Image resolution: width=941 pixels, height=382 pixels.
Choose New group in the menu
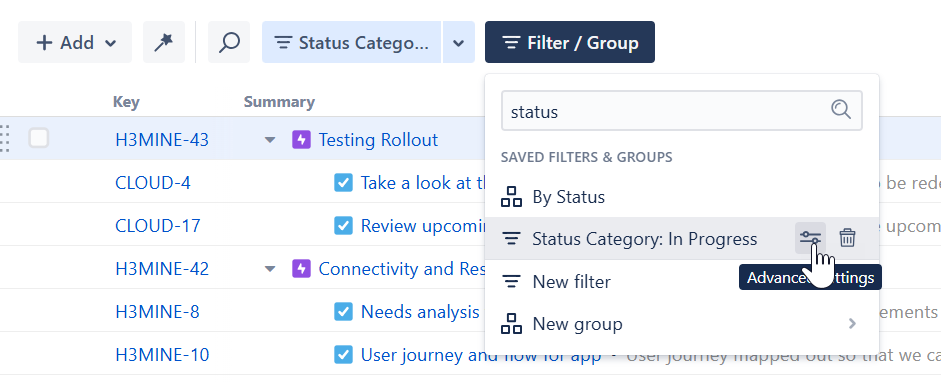[x=682, y=324]
